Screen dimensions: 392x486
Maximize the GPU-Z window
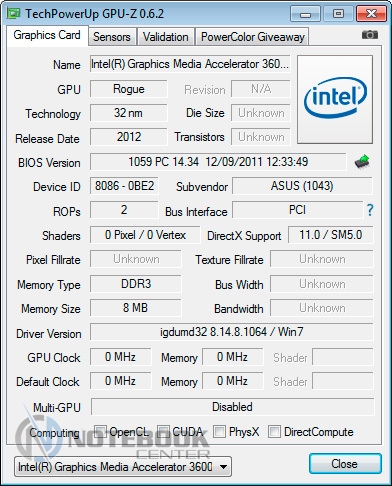338,14
